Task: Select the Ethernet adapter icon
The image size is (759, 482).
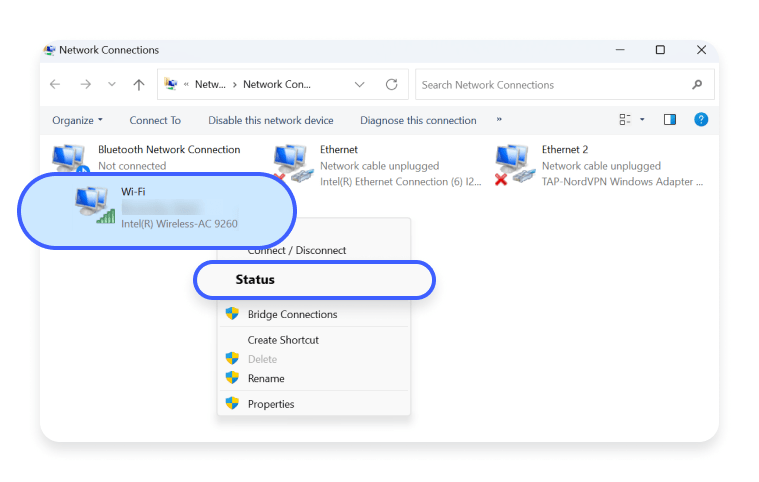Action: [x=293, y=164]
